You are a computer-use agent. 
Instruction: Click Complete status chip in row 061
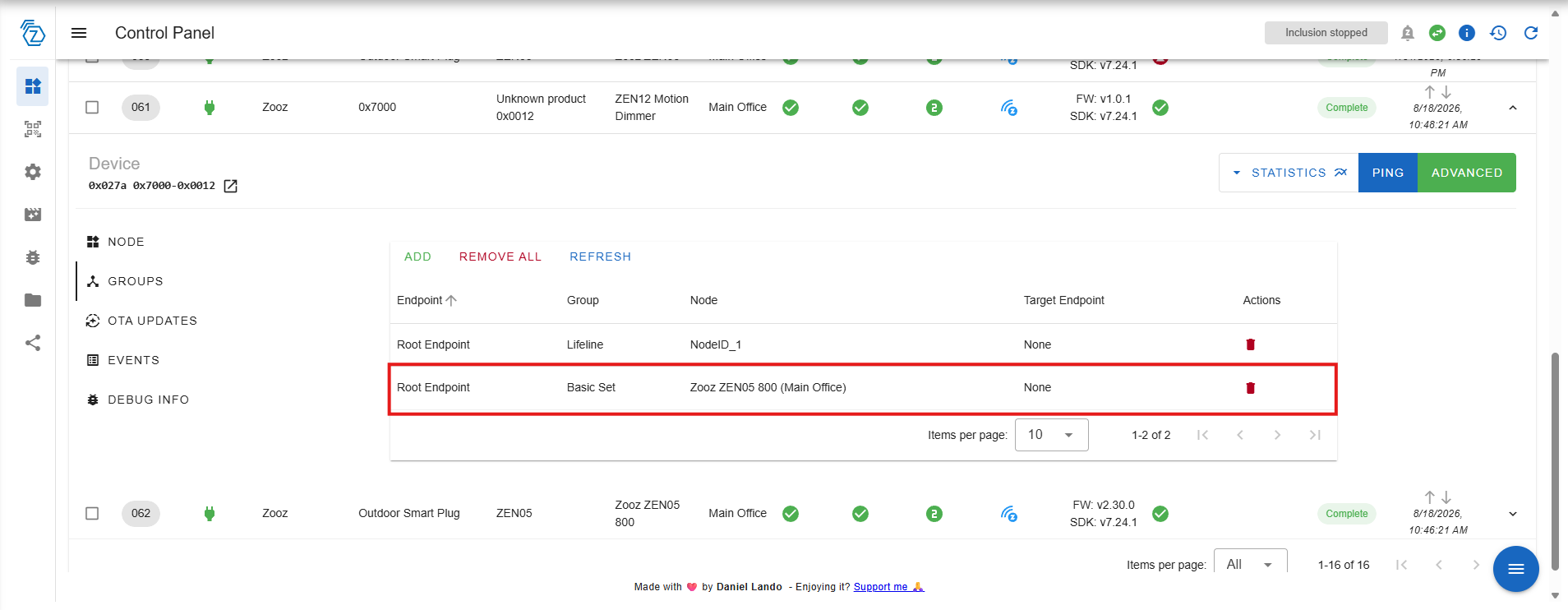(x=1347, y=108)
